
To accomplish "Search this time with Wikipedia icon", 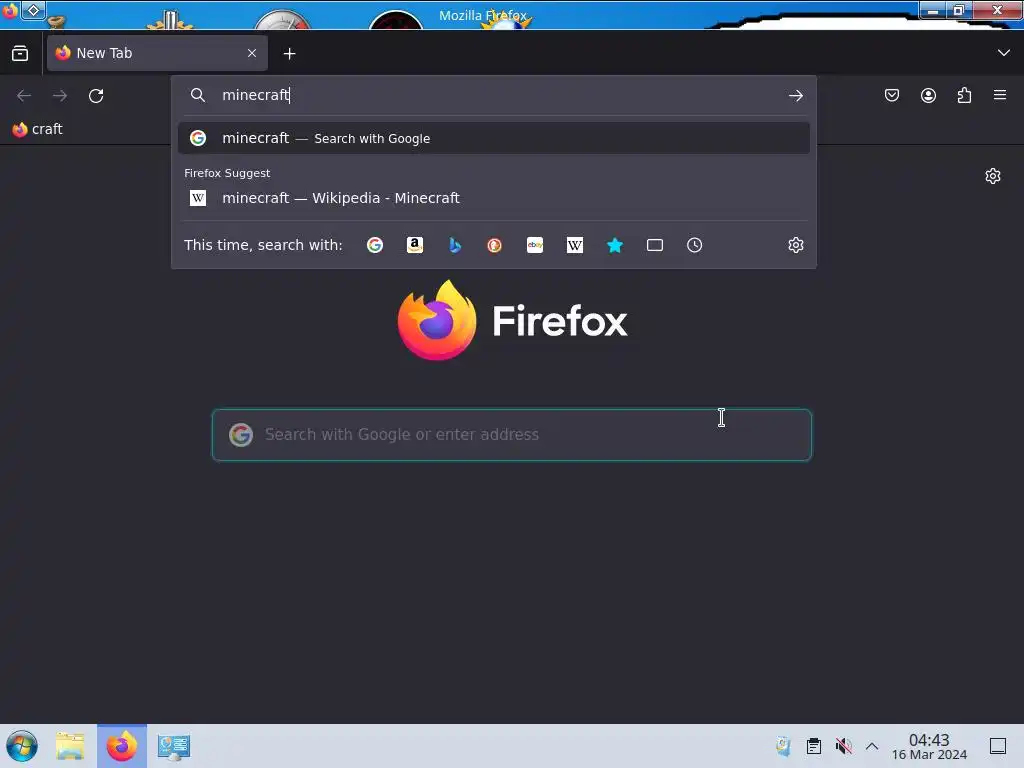I will [x=575, y=245].
